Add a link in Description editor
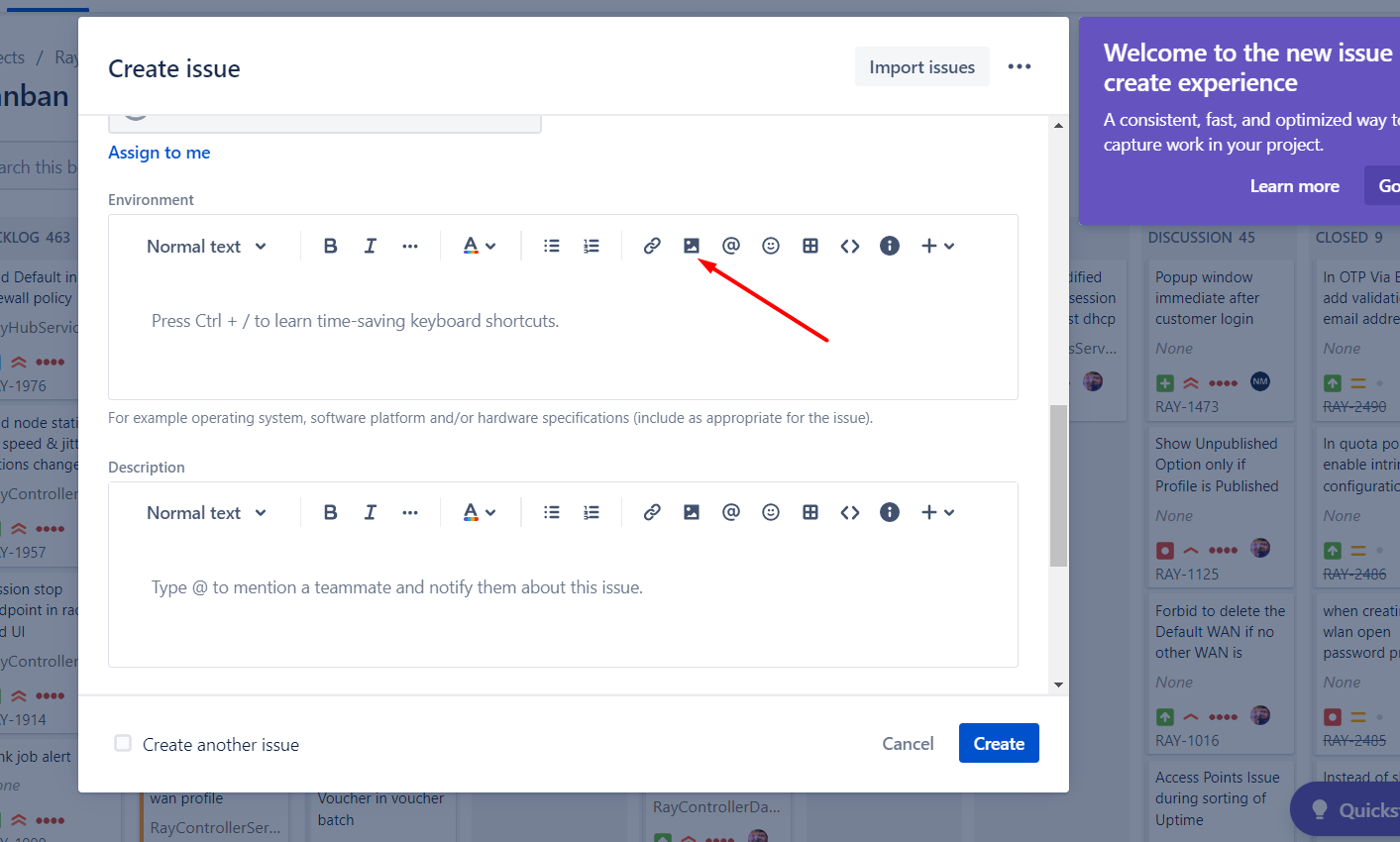This screenshot has height=842, width=1400. click(x=652, y=512)
